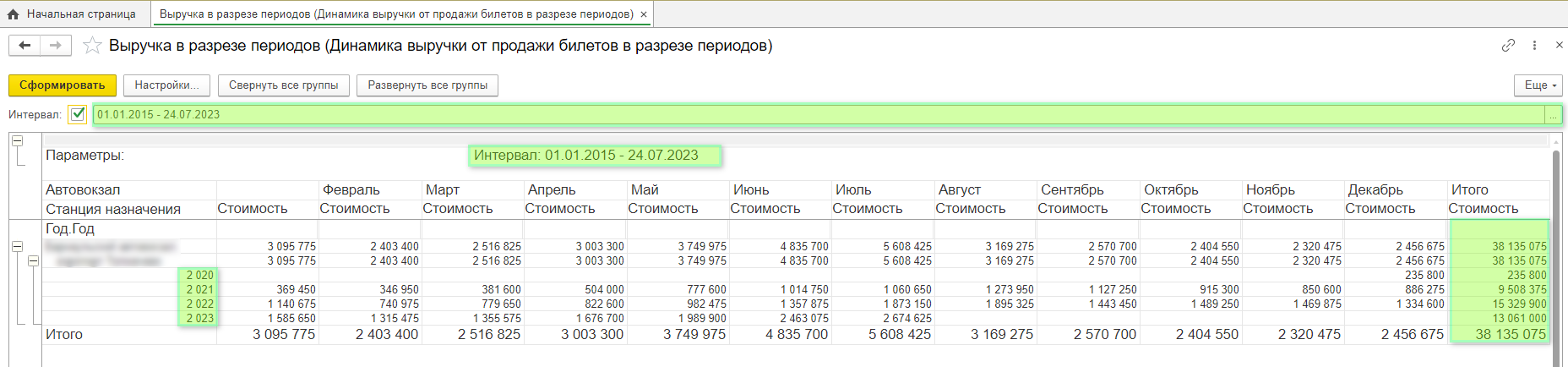Close the report form with X
The width and height of the screenshot is (1568, 367).
point(1559,46)
